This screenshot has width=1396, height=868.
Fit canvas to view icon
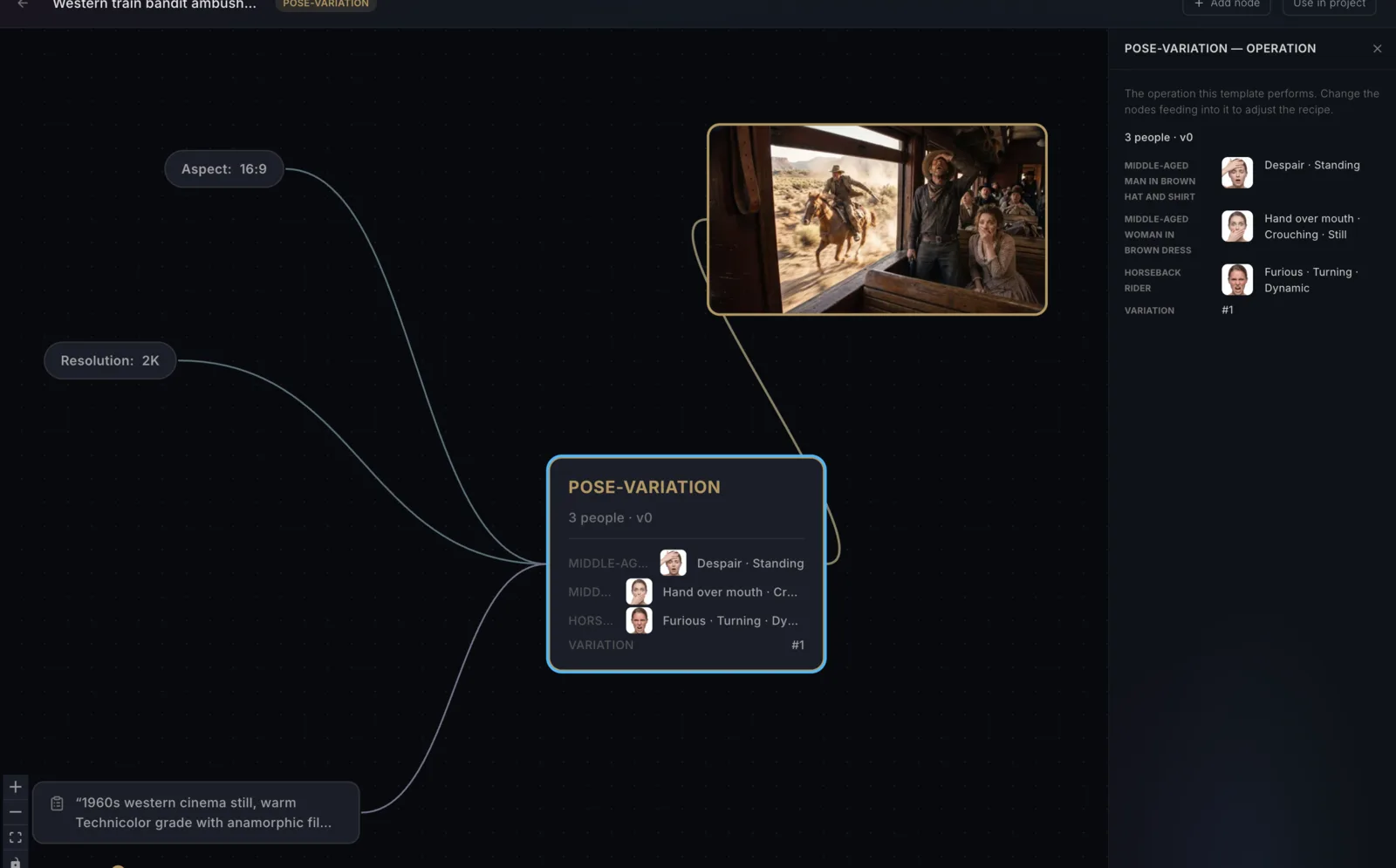coord(16,837)
